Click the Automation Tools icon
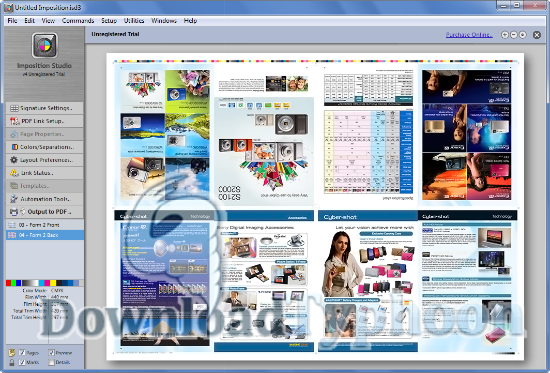 click(14, 199)
